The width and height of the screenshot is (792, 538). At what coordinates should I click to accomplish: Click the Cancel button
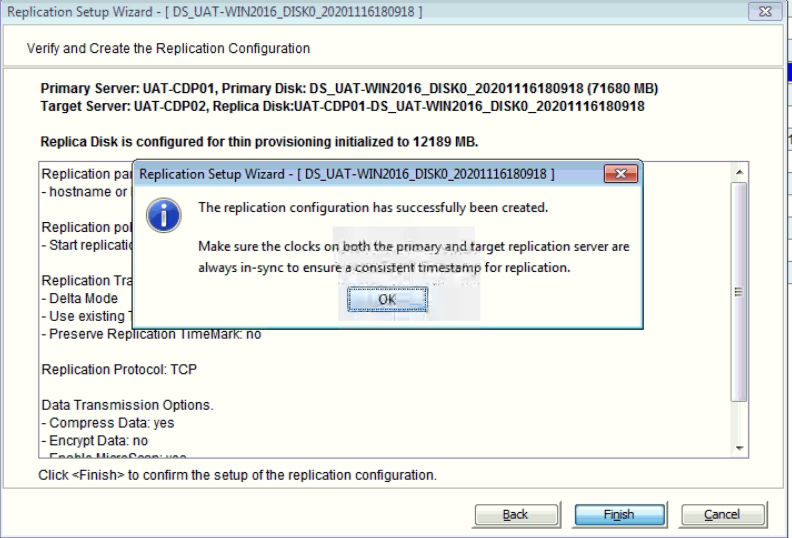[x=723, y=514]
